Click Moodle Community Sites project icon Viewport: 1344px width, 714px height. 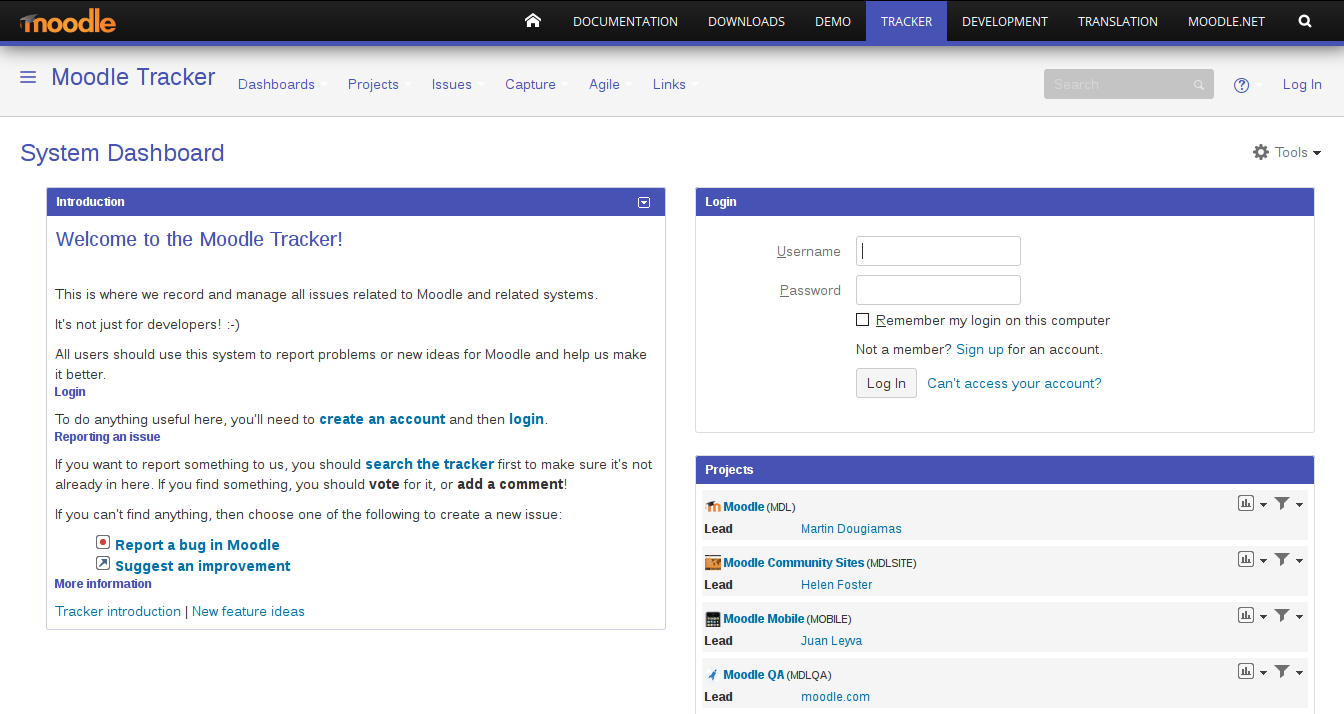click(x=713, y=563)
